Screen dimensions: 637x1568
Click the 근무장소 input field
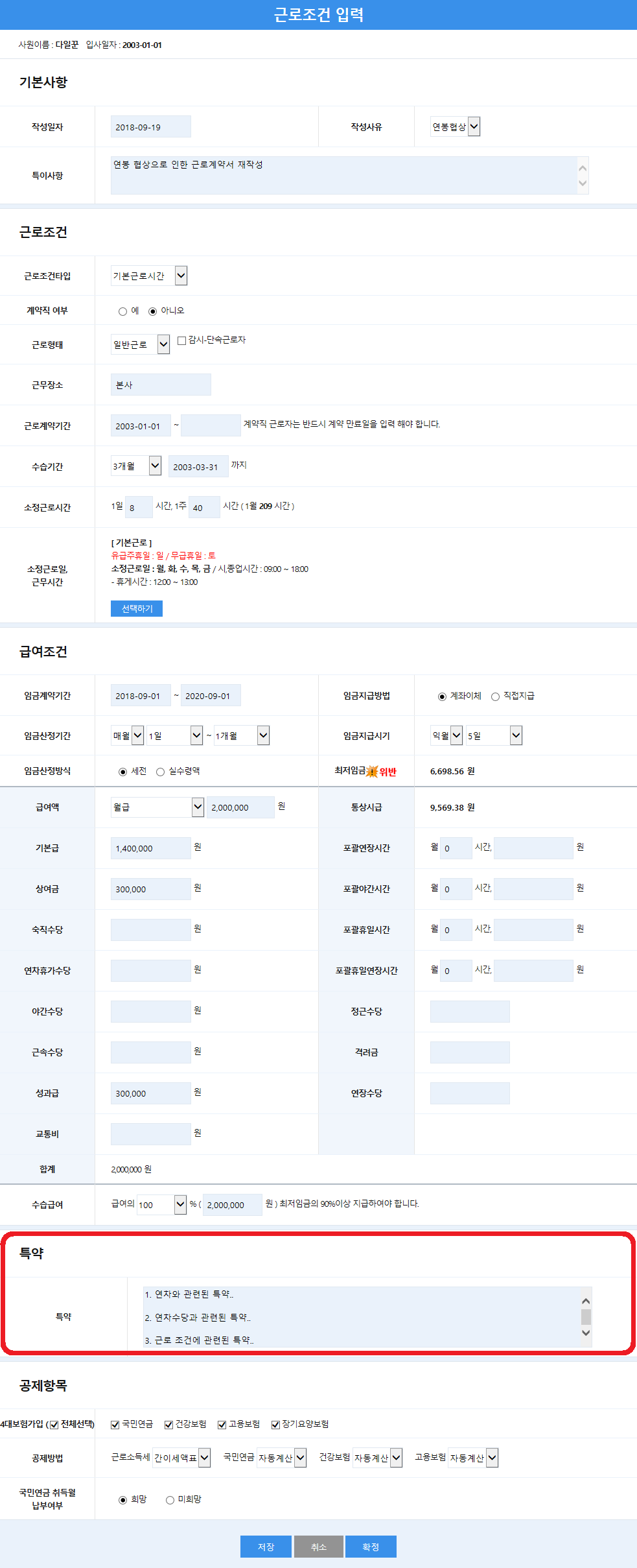pyautogui.click(x=161, y=385)
